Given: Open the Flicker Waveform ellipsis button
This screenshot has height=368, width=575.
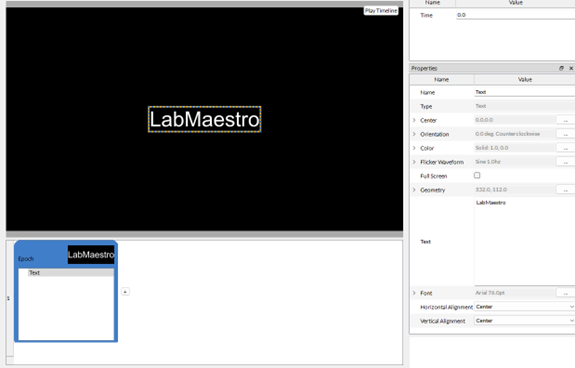Looking at the screenshot, I should tap(565, 162).
